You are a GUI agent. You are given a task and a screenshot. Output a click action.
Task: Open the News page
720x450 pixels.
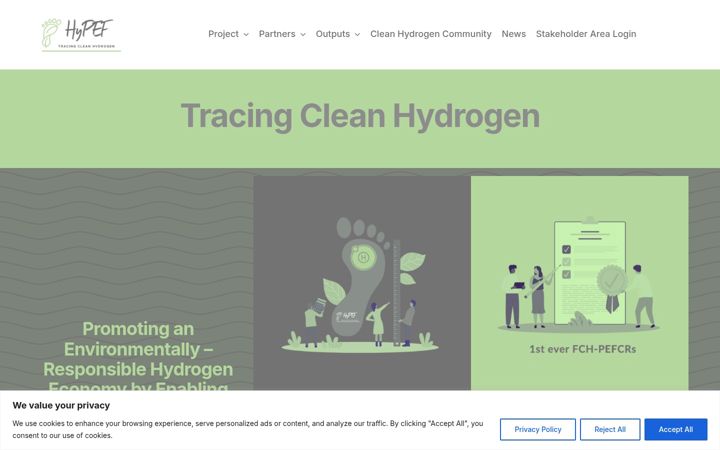[x=513, y=34]
